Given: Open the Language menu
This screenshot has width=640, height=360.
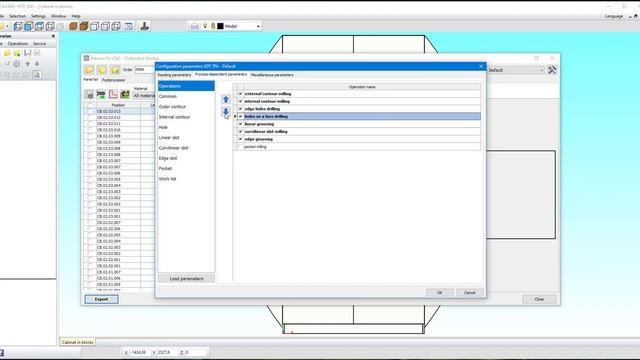Looking at the screenshot, I should coord(614,16).
